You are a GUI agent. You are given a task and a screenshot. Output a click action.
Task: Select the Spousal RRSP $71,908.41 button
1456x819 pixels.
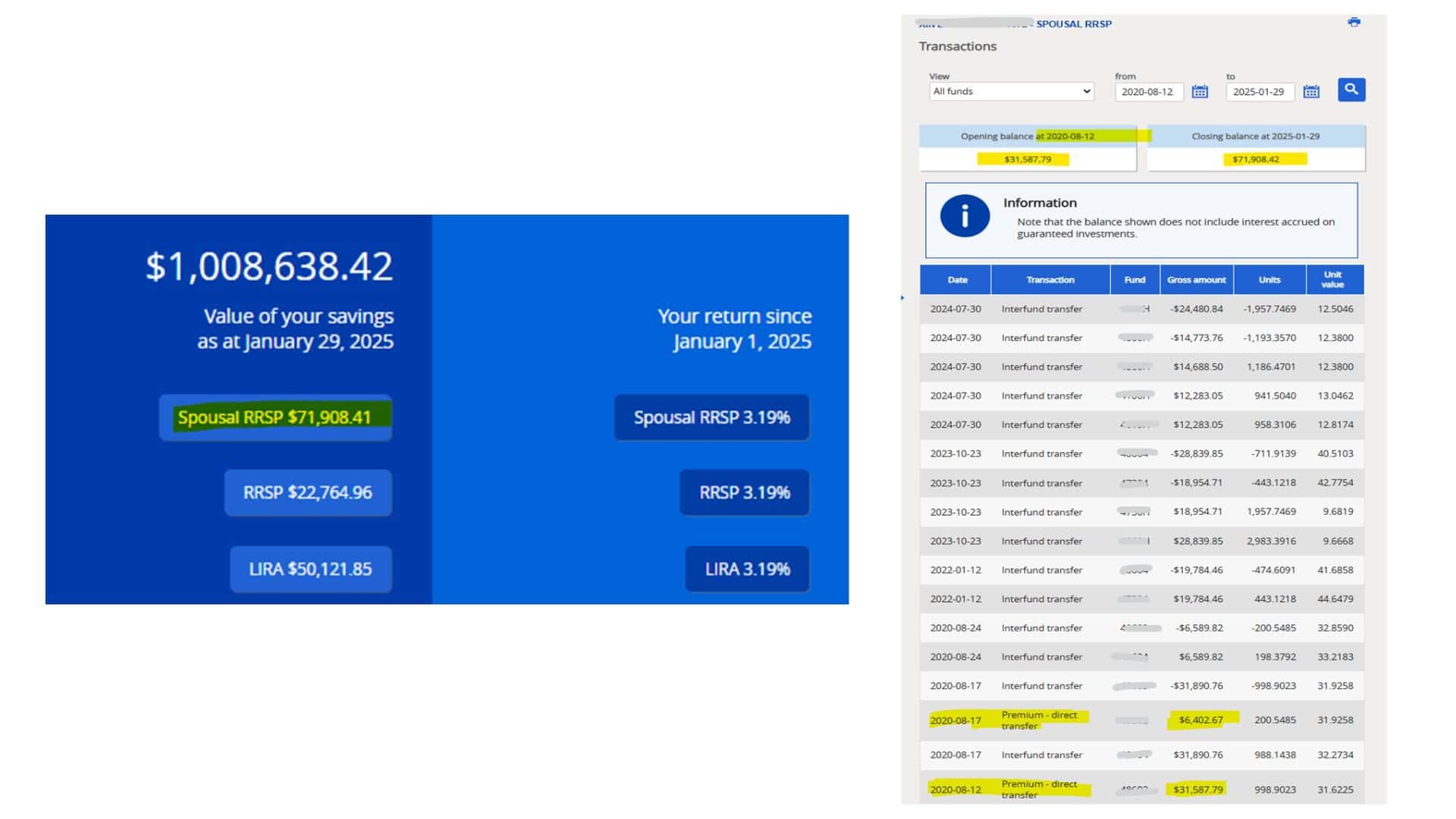(x=275, y=418)
